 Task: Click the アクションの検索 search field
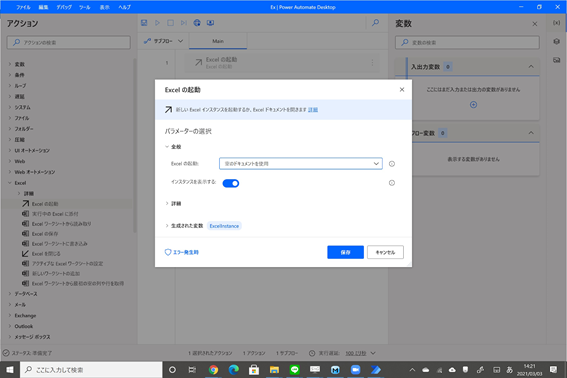click(x=69, y=42)
